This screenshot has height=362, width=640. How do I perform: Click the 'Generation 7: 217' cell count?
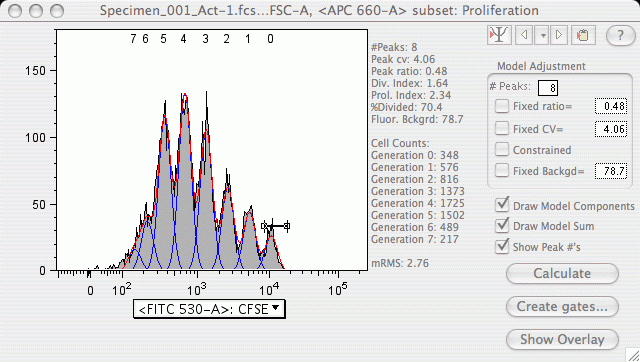tap(415, 239)
